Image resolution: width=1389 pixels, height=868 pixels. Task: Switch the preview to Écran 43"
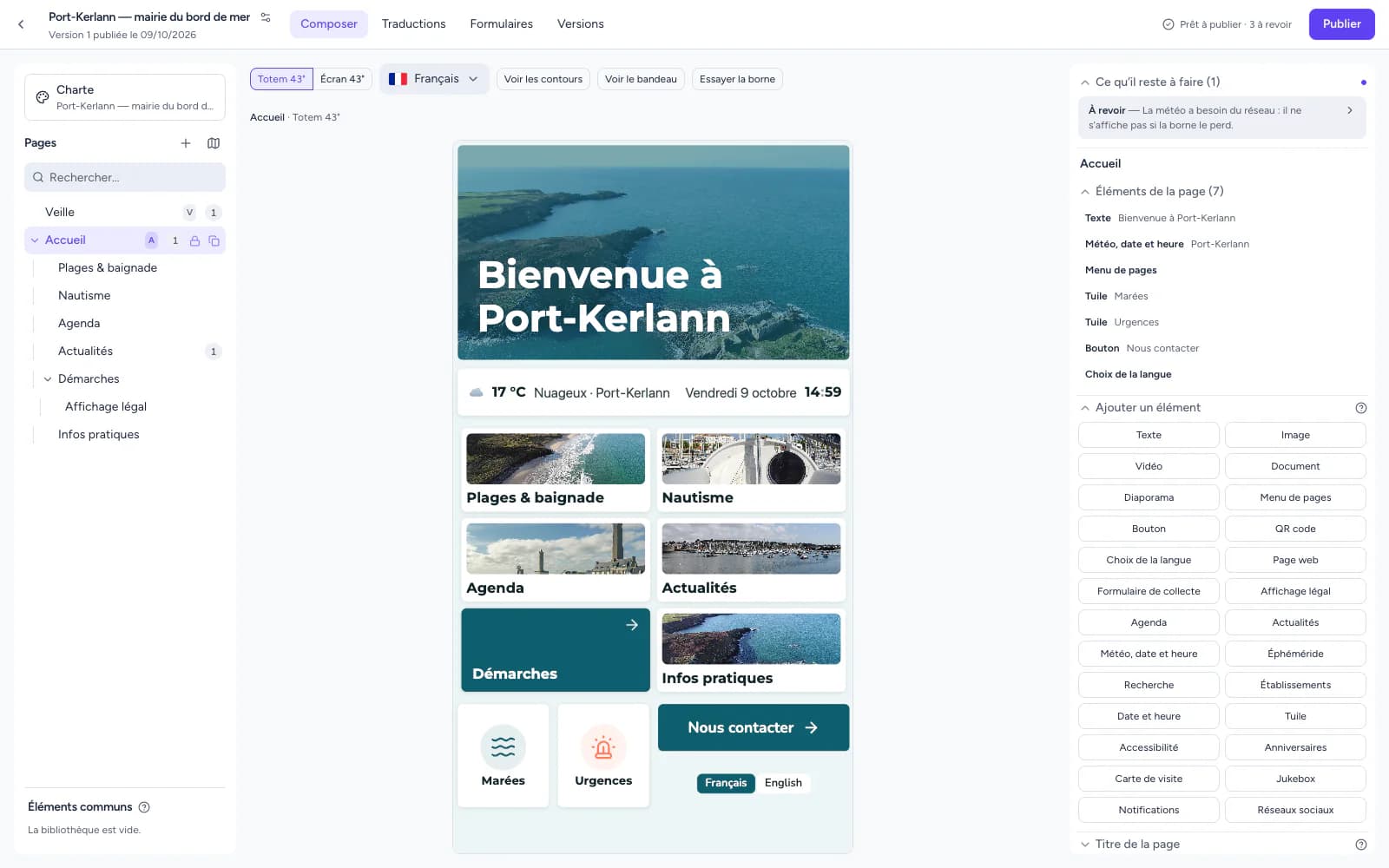click(342, 79)
